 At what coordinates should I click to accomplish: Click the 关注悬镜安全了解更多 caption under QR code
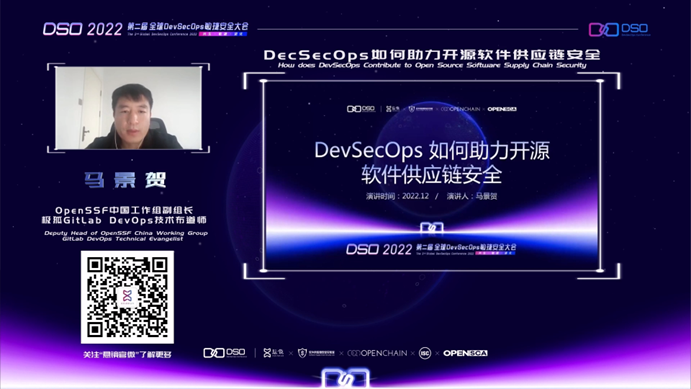coord(127,354)
